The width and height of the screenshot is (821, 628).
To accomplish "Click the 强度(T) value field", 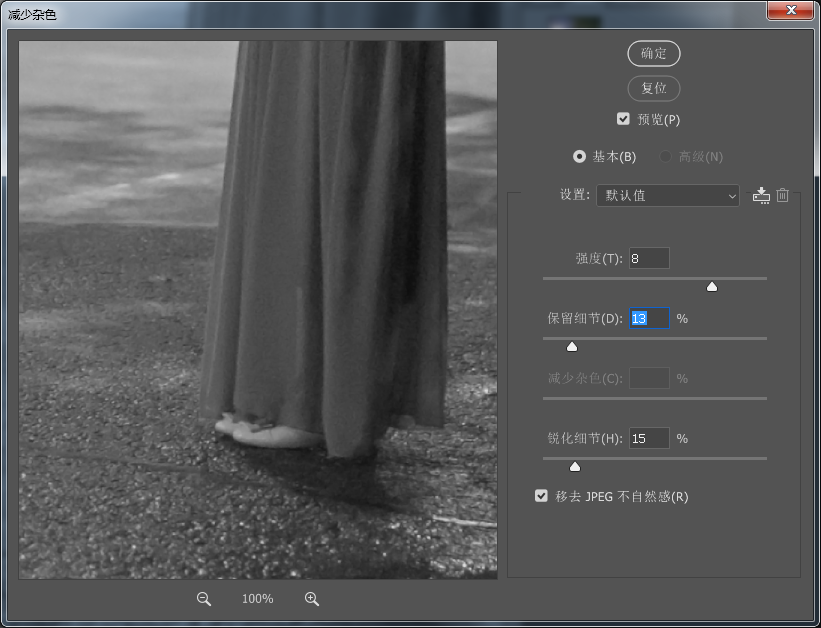I will (649, 258).
